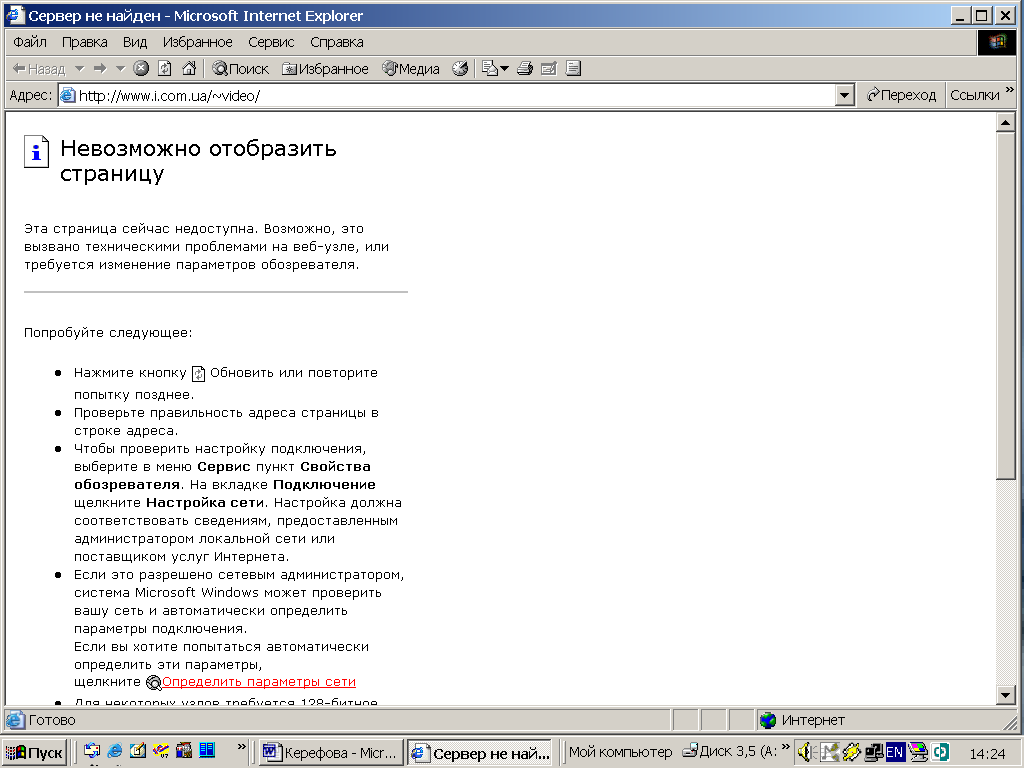Click inline Refresh icon before Обновить

[198, 374]
